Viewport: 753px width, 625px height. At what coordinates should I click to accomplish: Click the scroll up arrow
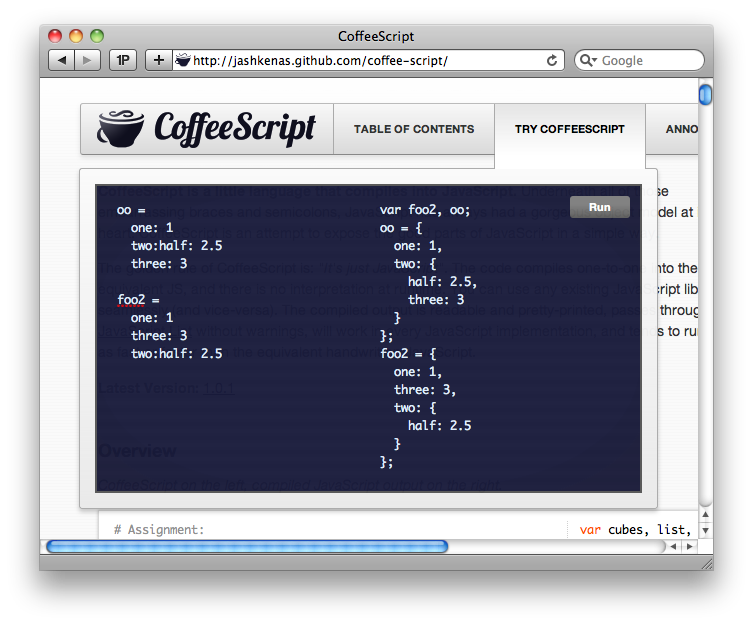(x=705, y=514)
